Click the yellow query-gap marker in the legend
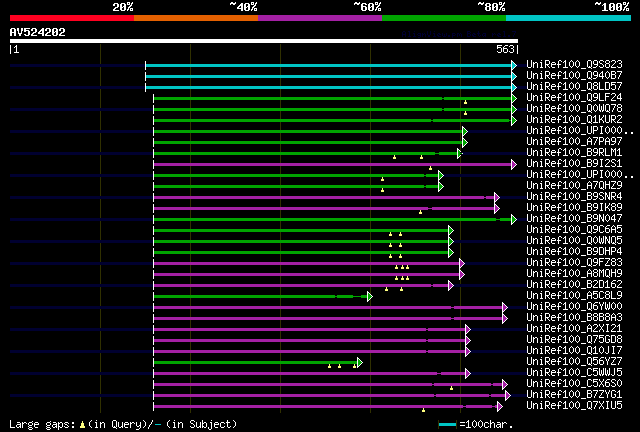The height and width of the screenshot is (432, 640). (x=82, y=425)
